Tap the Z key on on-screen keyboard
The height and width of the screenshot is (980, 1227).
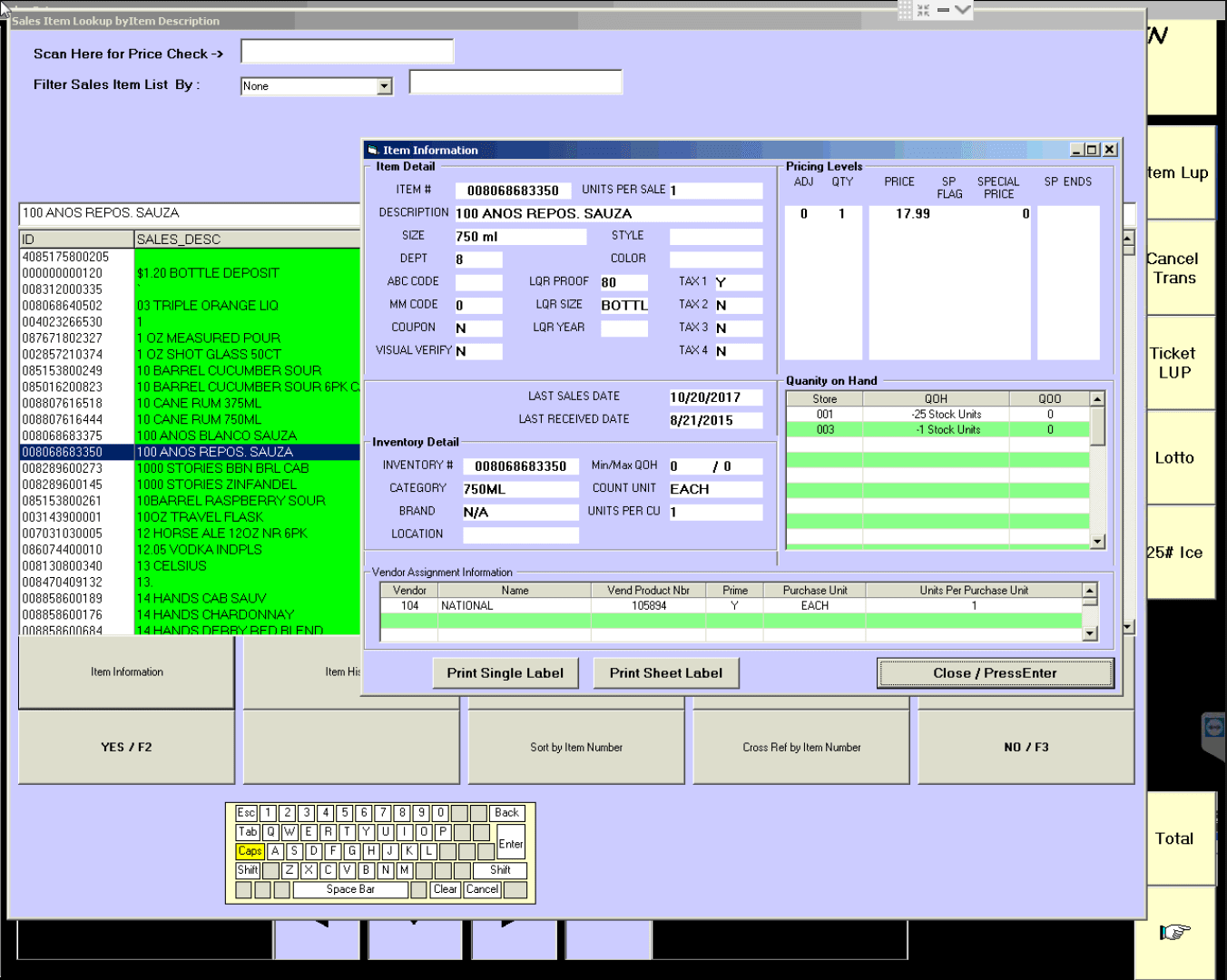point(290,870)
